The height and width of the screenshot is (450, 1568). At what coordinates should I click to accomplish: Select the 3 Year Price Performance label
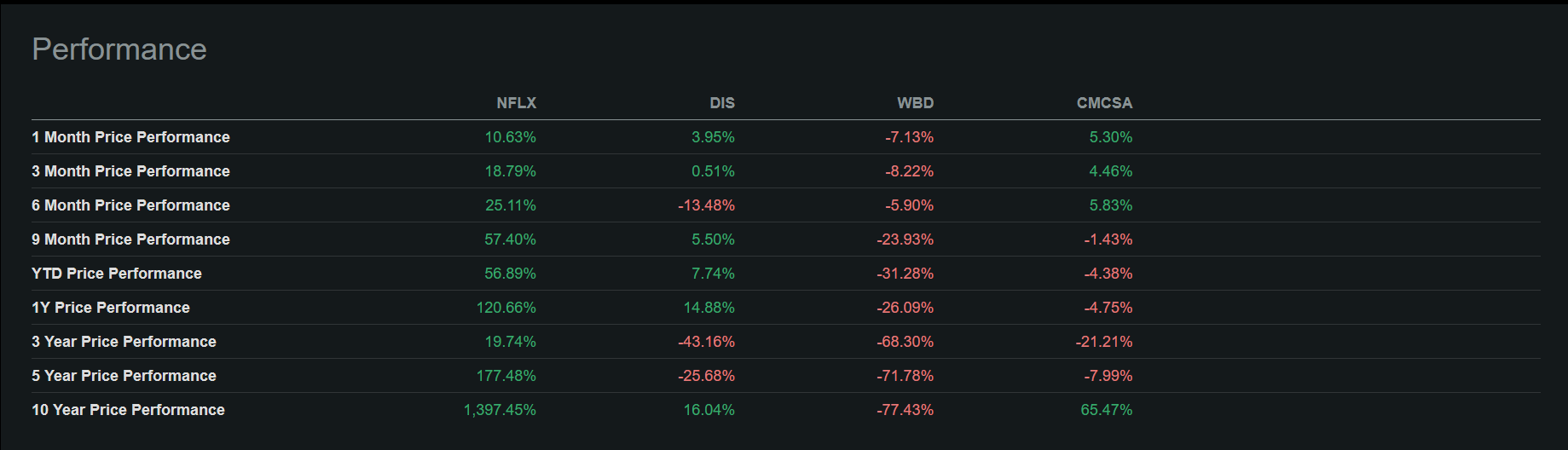[124, 342]
